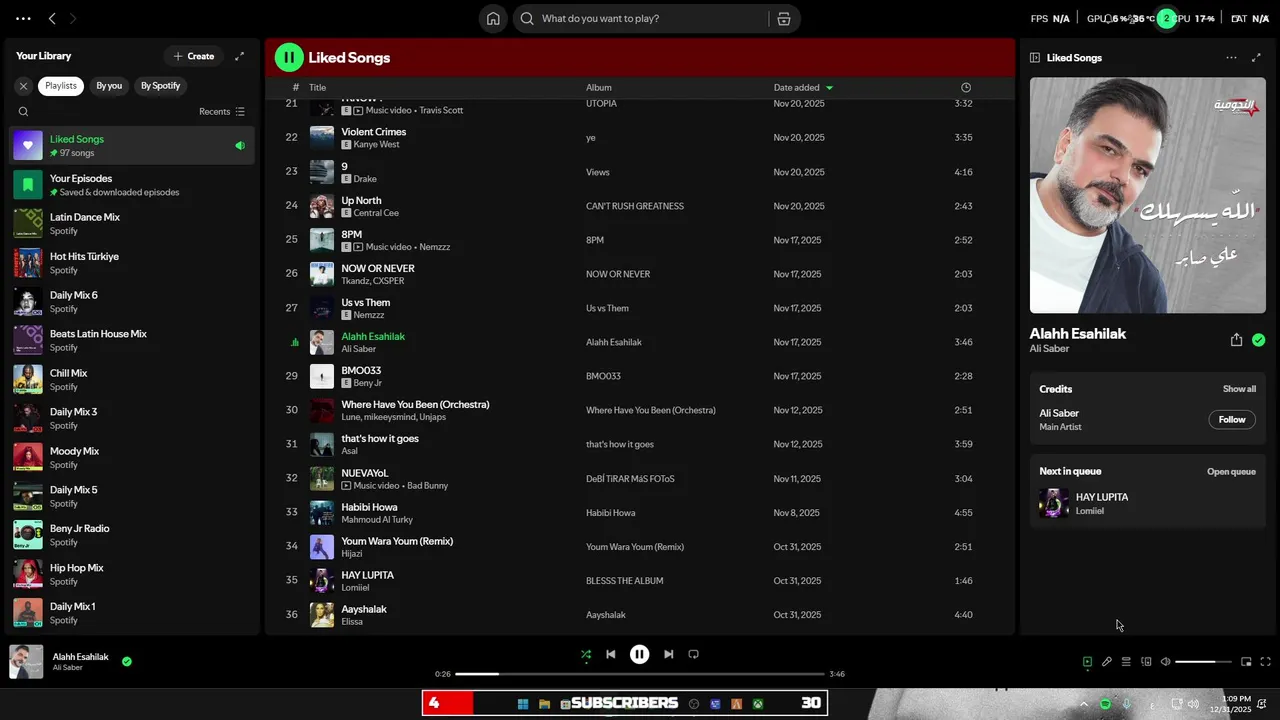Show hidden icons in Windows system tray
Viewport: 1280px width, 720px height.
pyautogui.click(x=1083, y=704)
